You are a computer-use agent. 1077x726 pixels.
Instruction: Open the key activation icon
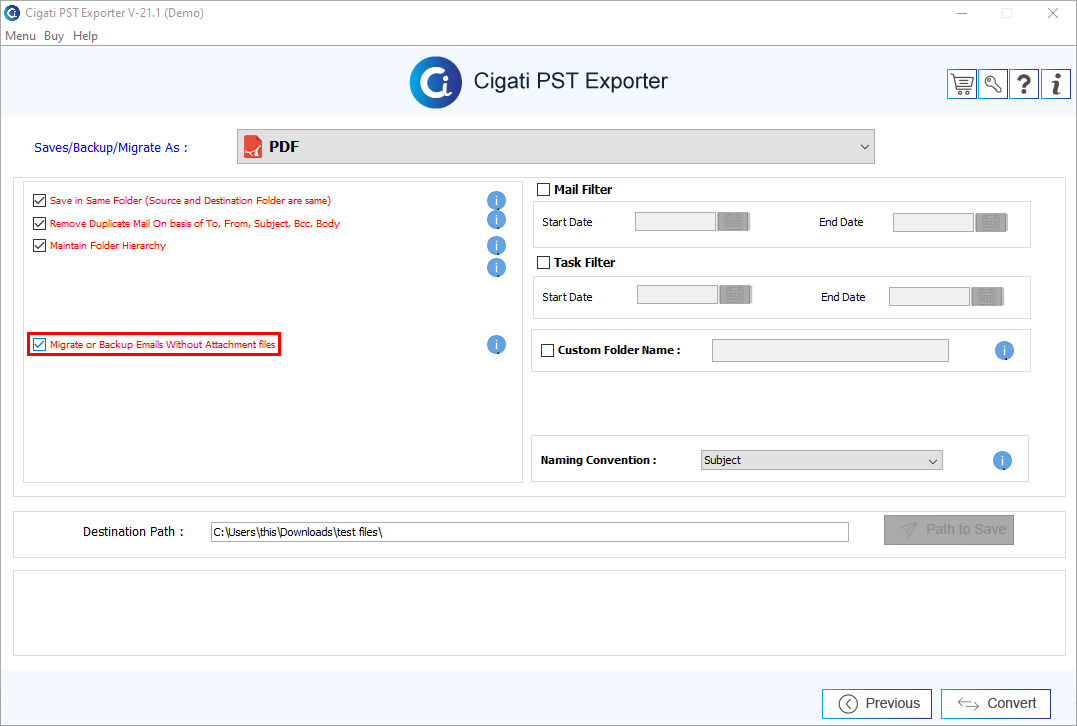(x=993, y=84)
